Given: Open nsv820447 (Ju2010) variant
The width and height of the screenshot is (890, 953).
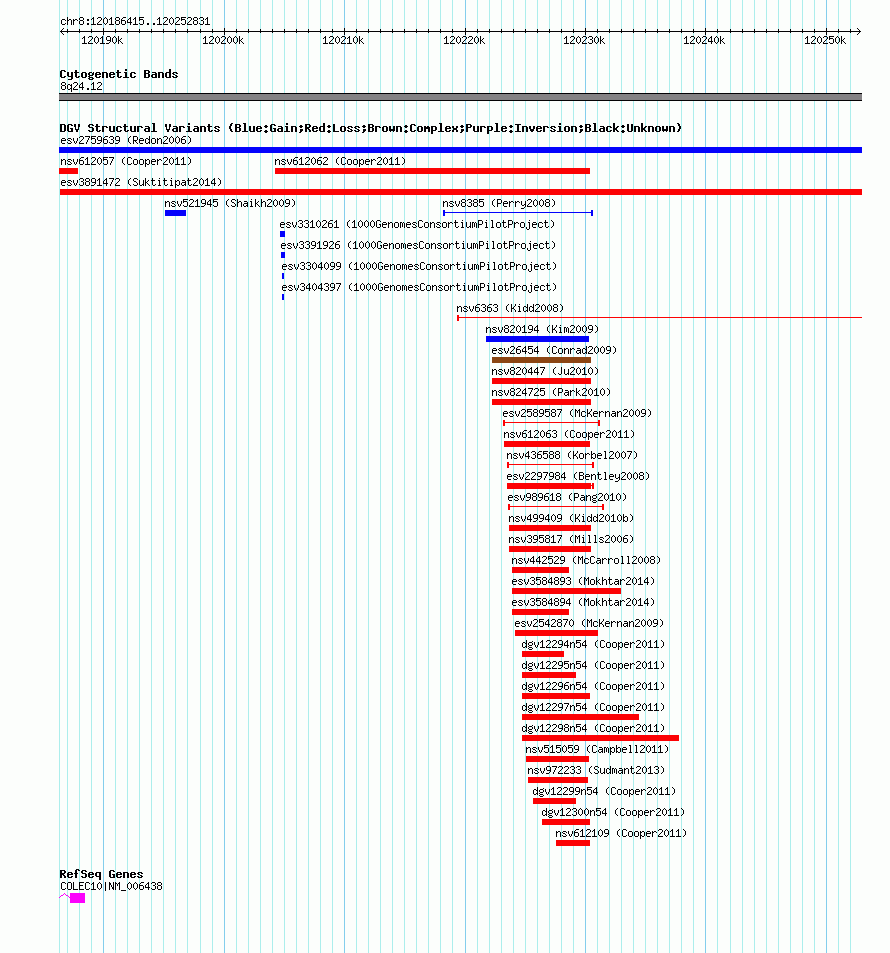Looking at the screenshot, I should click(x=545, y=371).
